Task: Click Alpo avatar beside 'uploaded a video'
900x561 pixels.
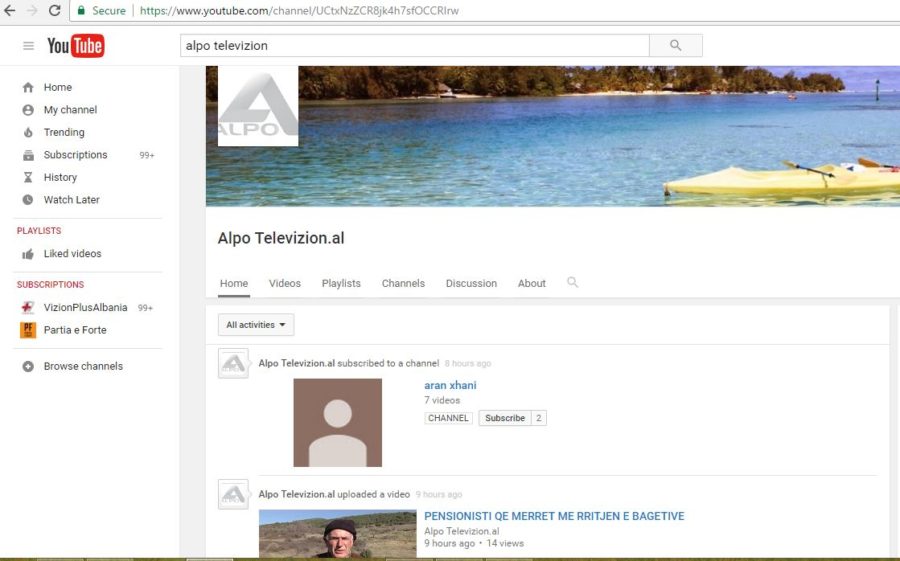Action: pyautogui.click(x=233, y=494)
